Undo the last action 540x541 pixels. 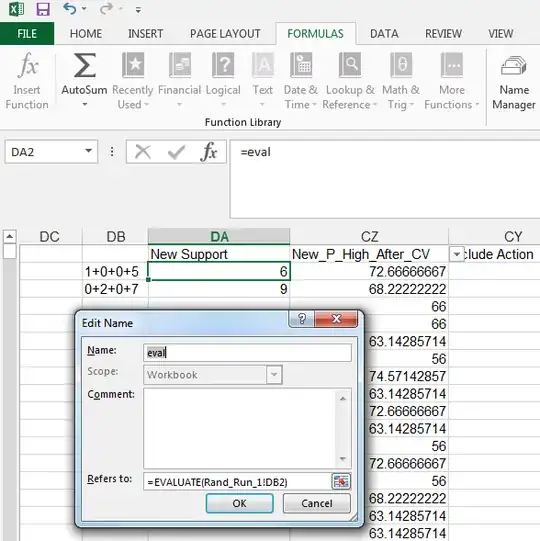pos(70,9)
